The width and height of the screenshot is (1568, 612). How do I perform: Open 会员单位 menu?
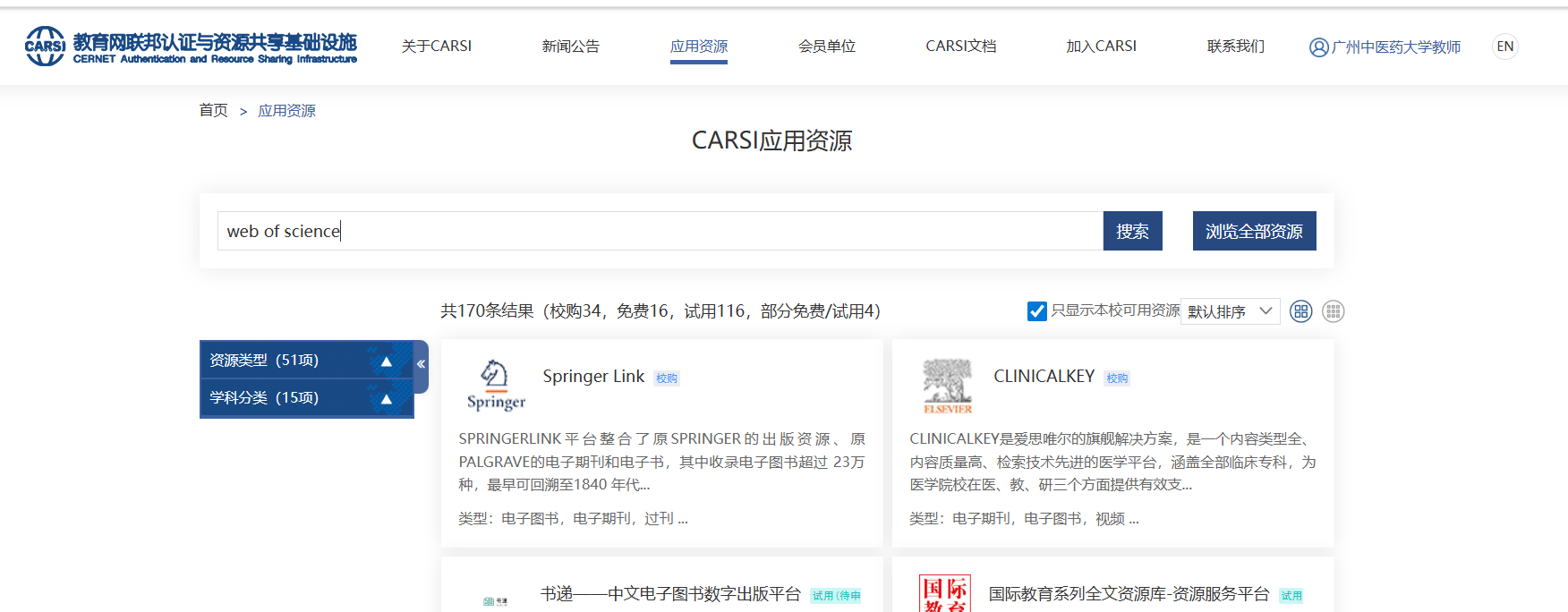827,46
